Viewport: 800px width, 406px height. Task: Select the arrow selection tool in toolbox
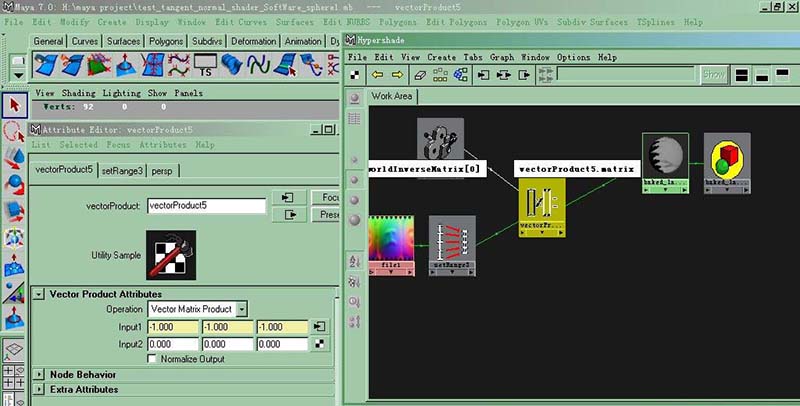coord(14,106)
